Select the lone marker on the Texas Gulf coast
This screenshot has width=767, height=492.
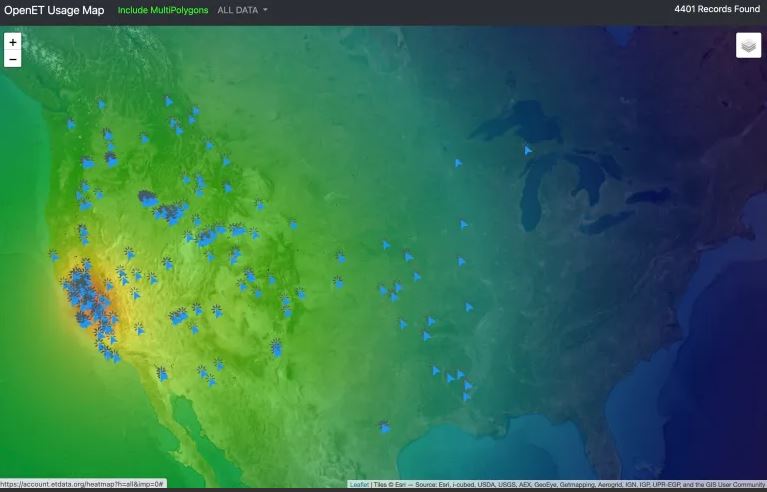385,428
